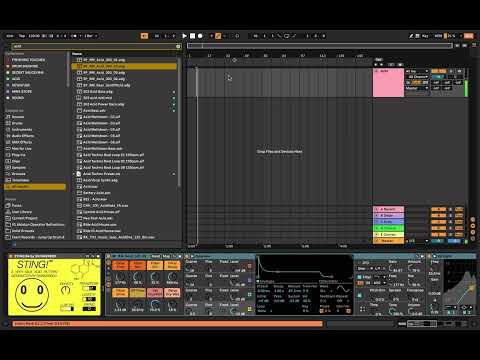This screenshot has height=360, width=480.
Task: Click the arrangement overview bar
Action: (x=319, y=46)
